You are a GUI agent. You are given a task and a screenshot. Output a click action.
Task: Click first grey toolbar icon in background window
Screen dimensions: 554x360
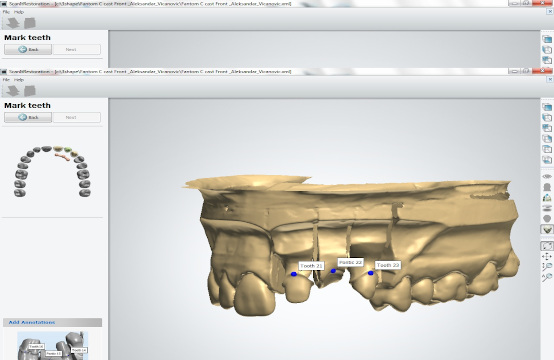(x=13, y=23)
